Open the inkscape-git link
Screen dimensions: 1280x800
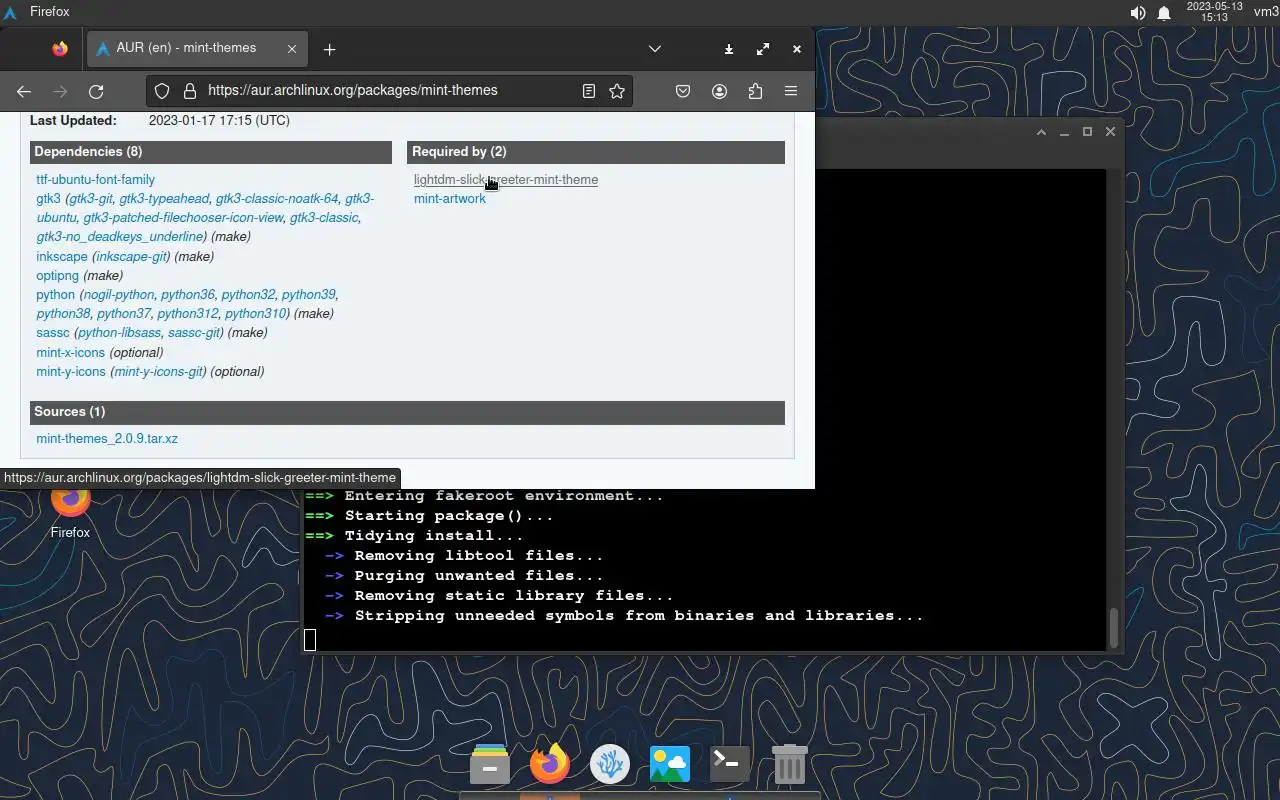tap(132, 257)
